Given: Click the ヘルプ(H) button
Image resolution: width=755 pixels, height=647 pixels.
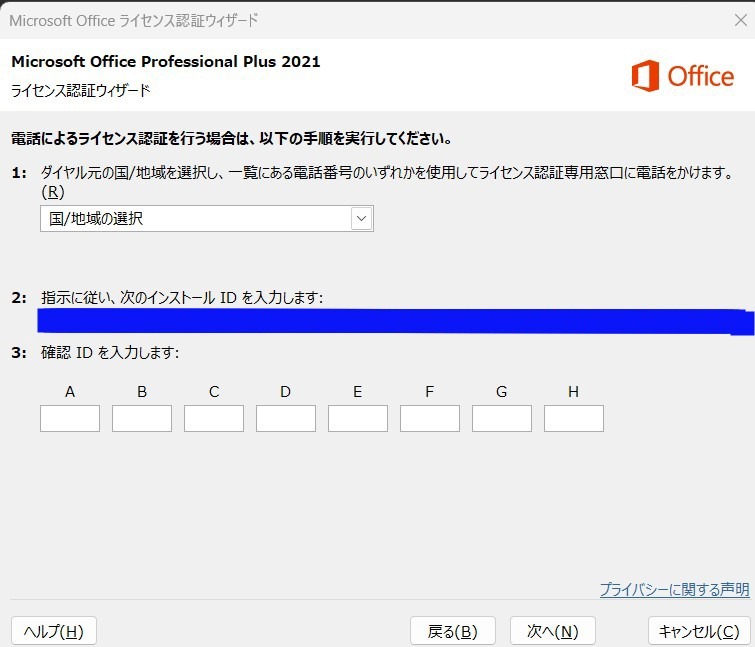Looking at the screenshot, I should 54,631.
